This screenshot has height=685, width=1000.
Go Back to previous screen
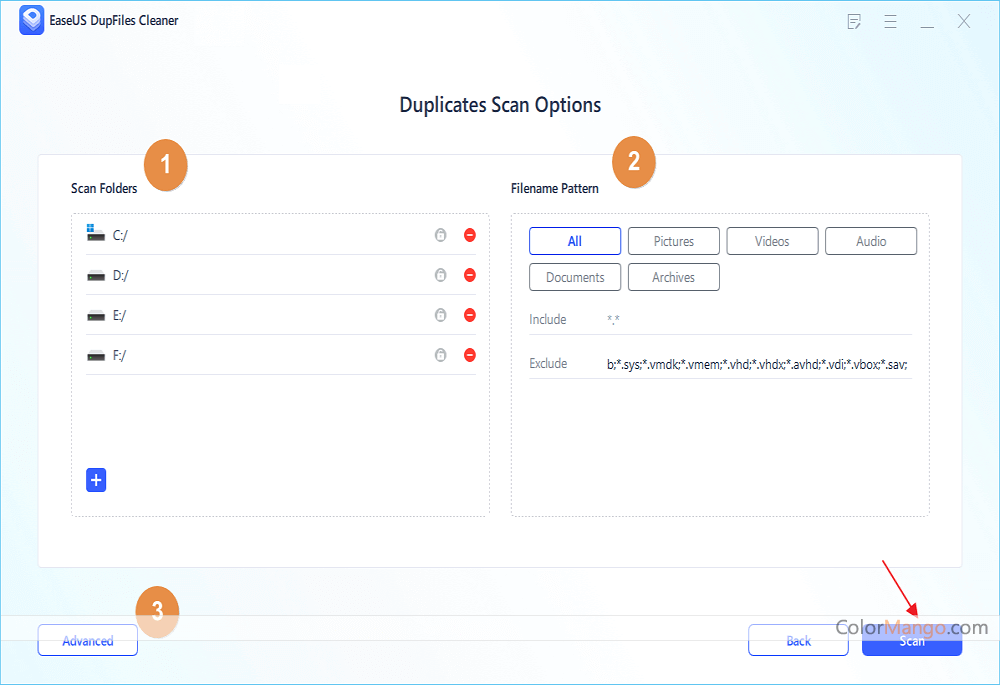pyautogui.click(x=798, y=640)
